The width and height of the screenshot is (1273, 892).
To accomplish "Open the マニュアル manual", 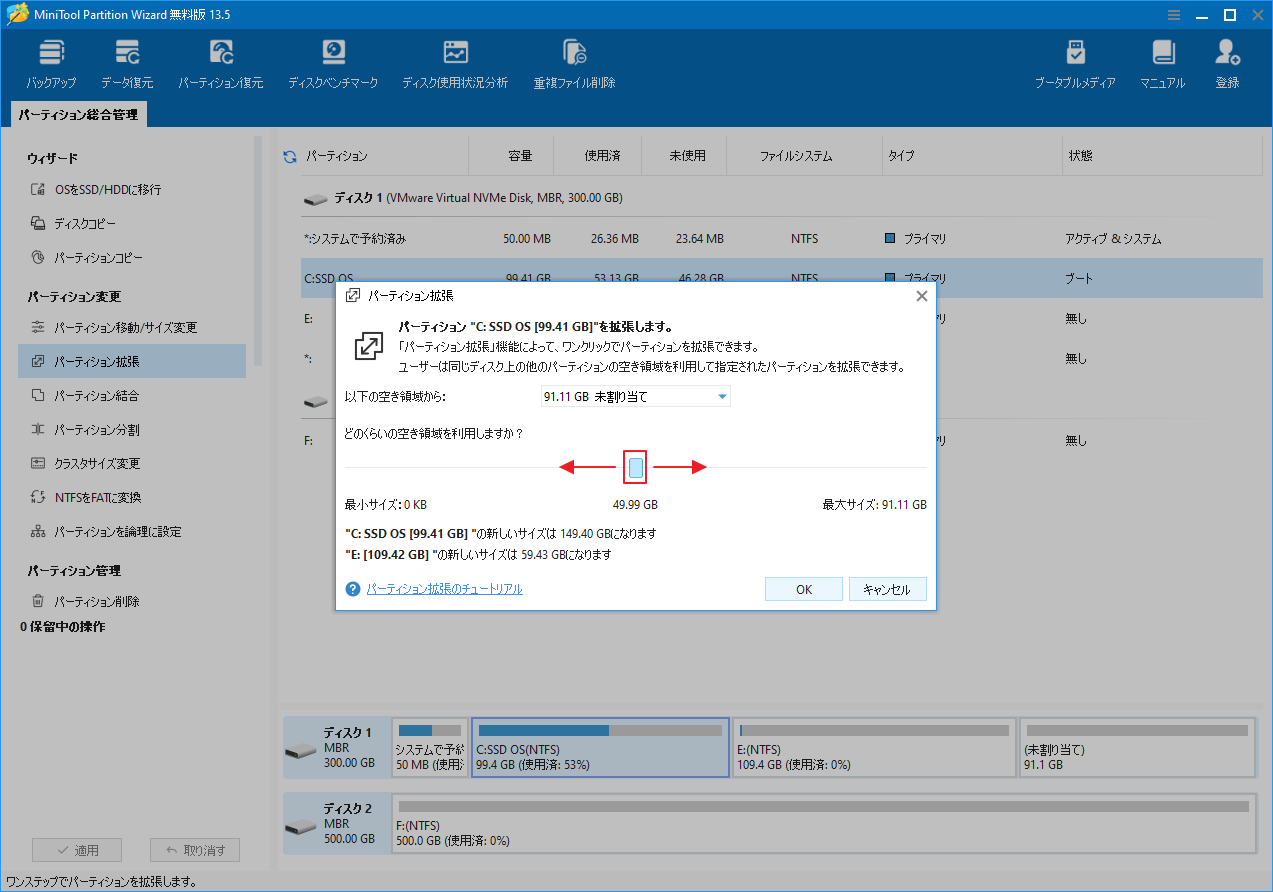I will point(1161,60).
